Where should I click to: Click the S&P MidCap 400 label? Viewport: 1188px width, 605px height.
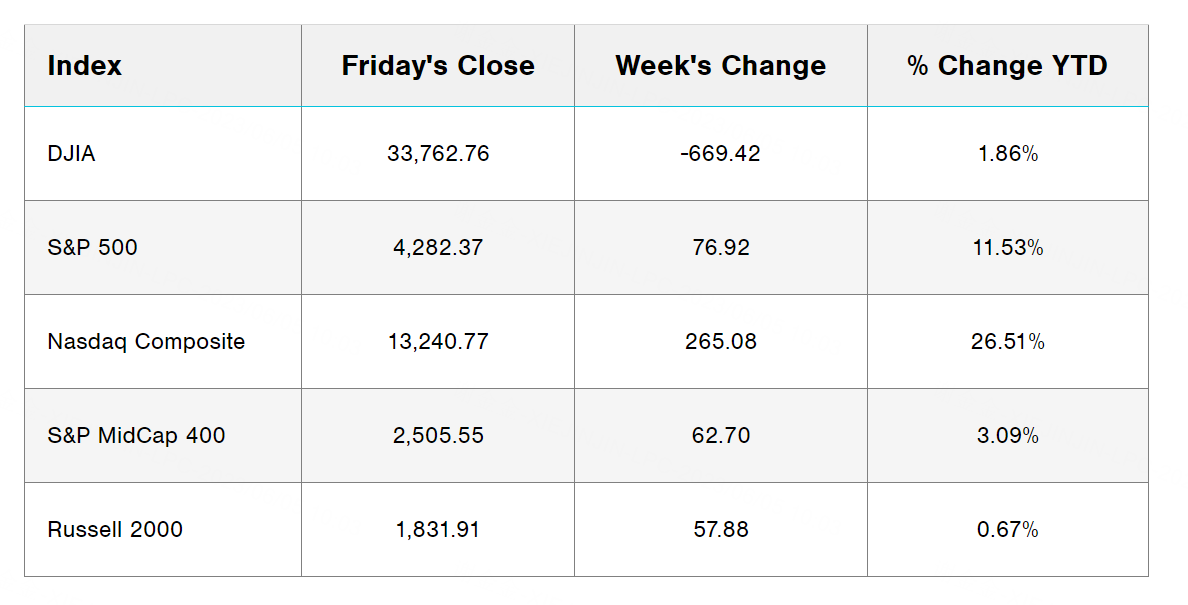coord(137,436)
